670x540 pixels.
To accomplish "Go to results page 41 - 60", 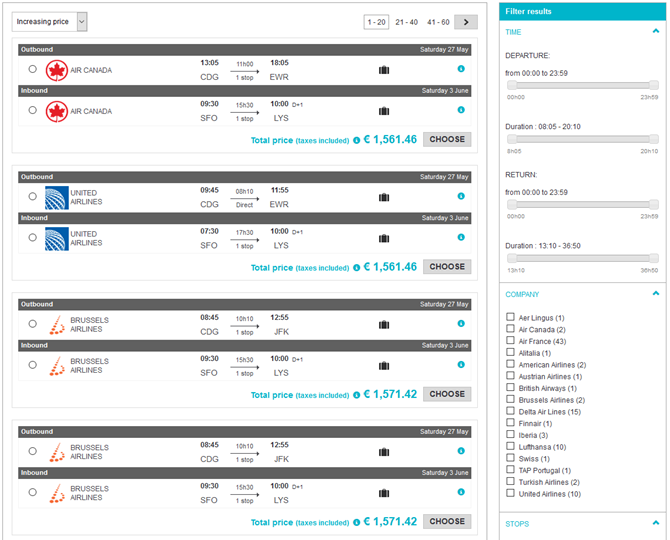I will (x=437, y=21).
